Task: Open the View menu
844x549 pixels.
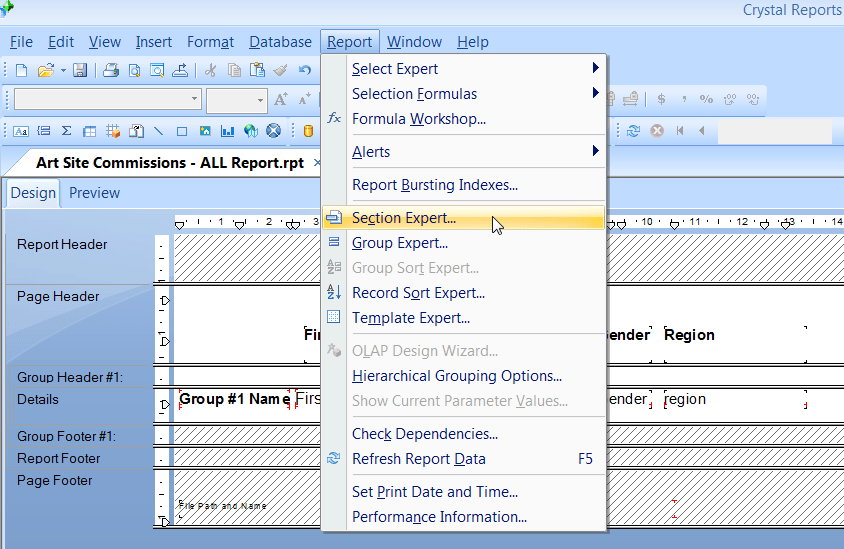Action: click(104, 42)
